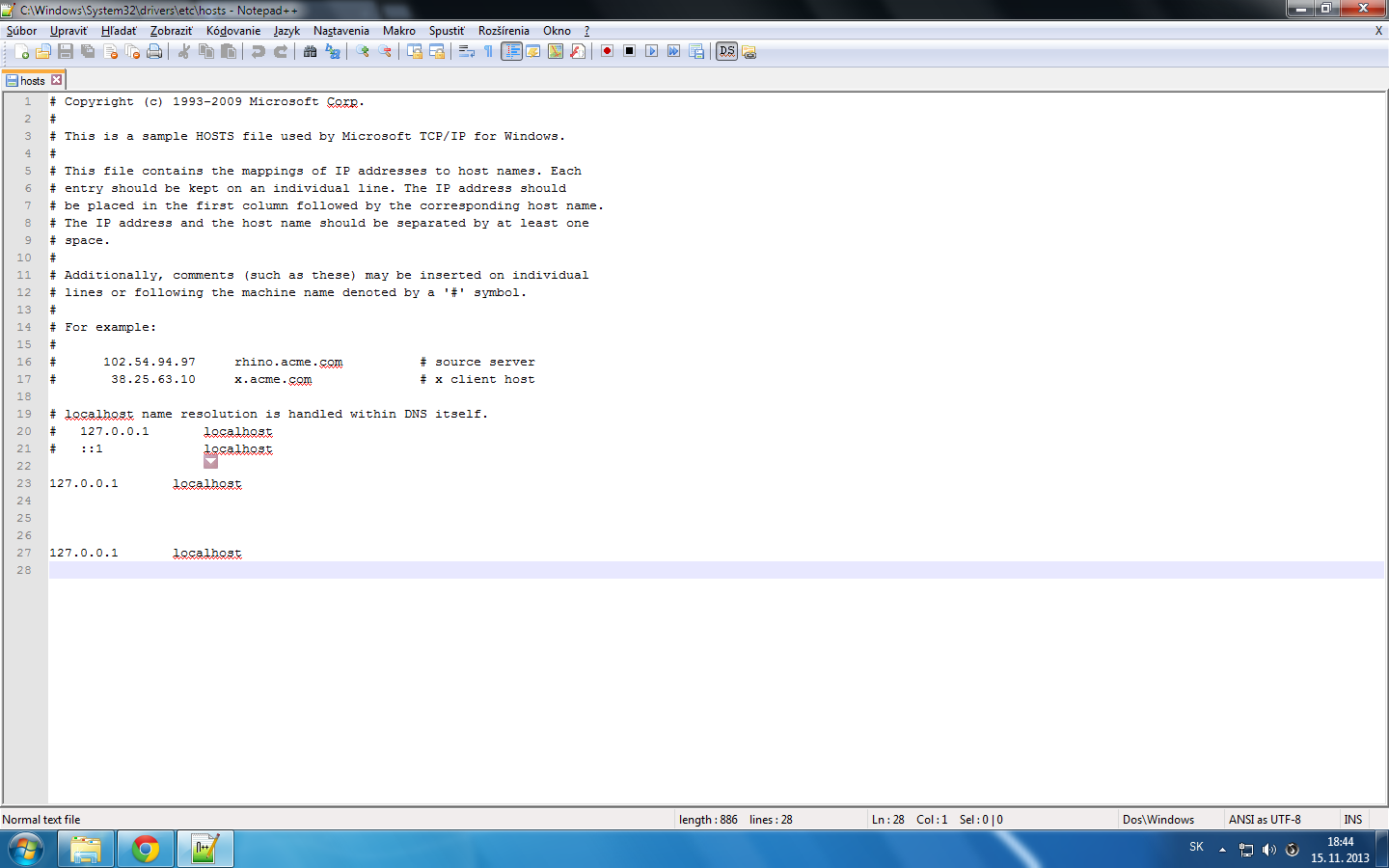Stop macro recording with the black square icon

[x=629, y=51]
